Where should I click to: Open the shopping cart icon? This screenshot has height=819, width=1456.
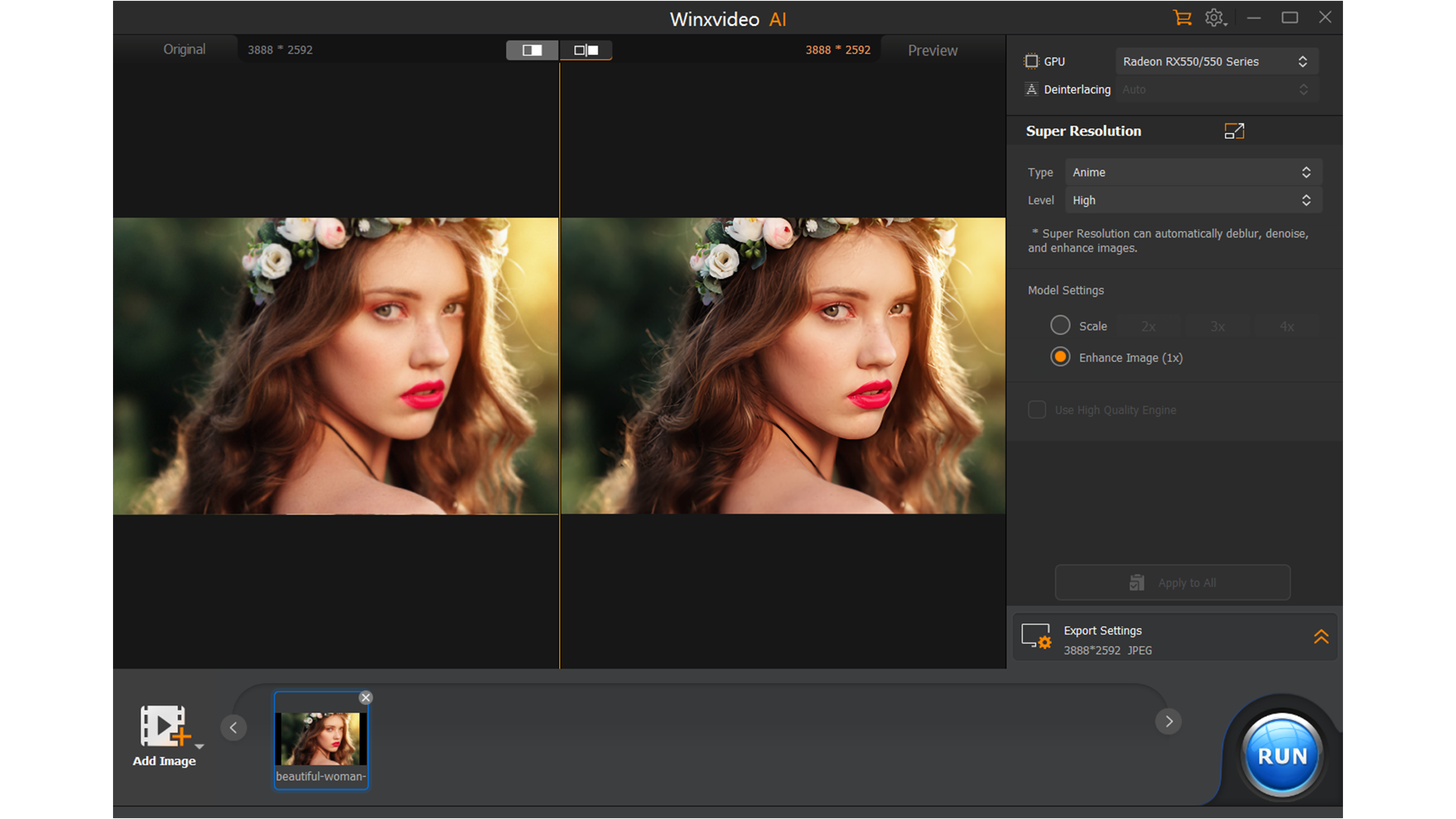tap(1182, 17)
